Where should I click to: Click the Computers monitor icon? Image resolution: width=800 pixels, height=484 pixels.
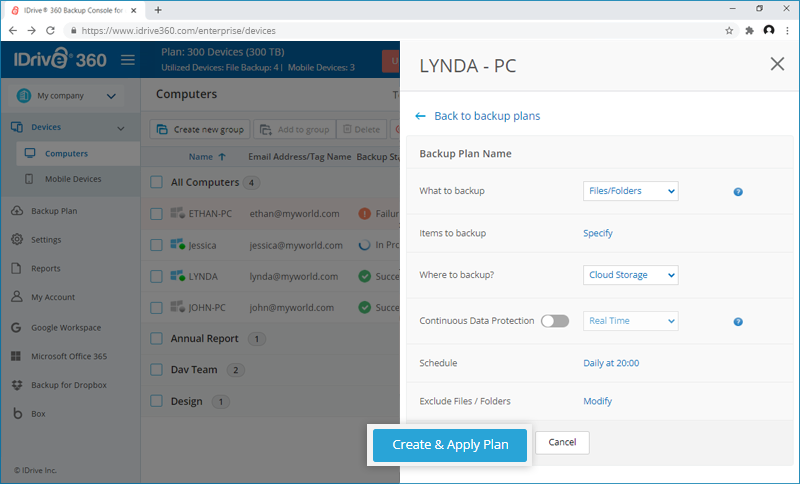pyautogui.click(x=30, y=153)
